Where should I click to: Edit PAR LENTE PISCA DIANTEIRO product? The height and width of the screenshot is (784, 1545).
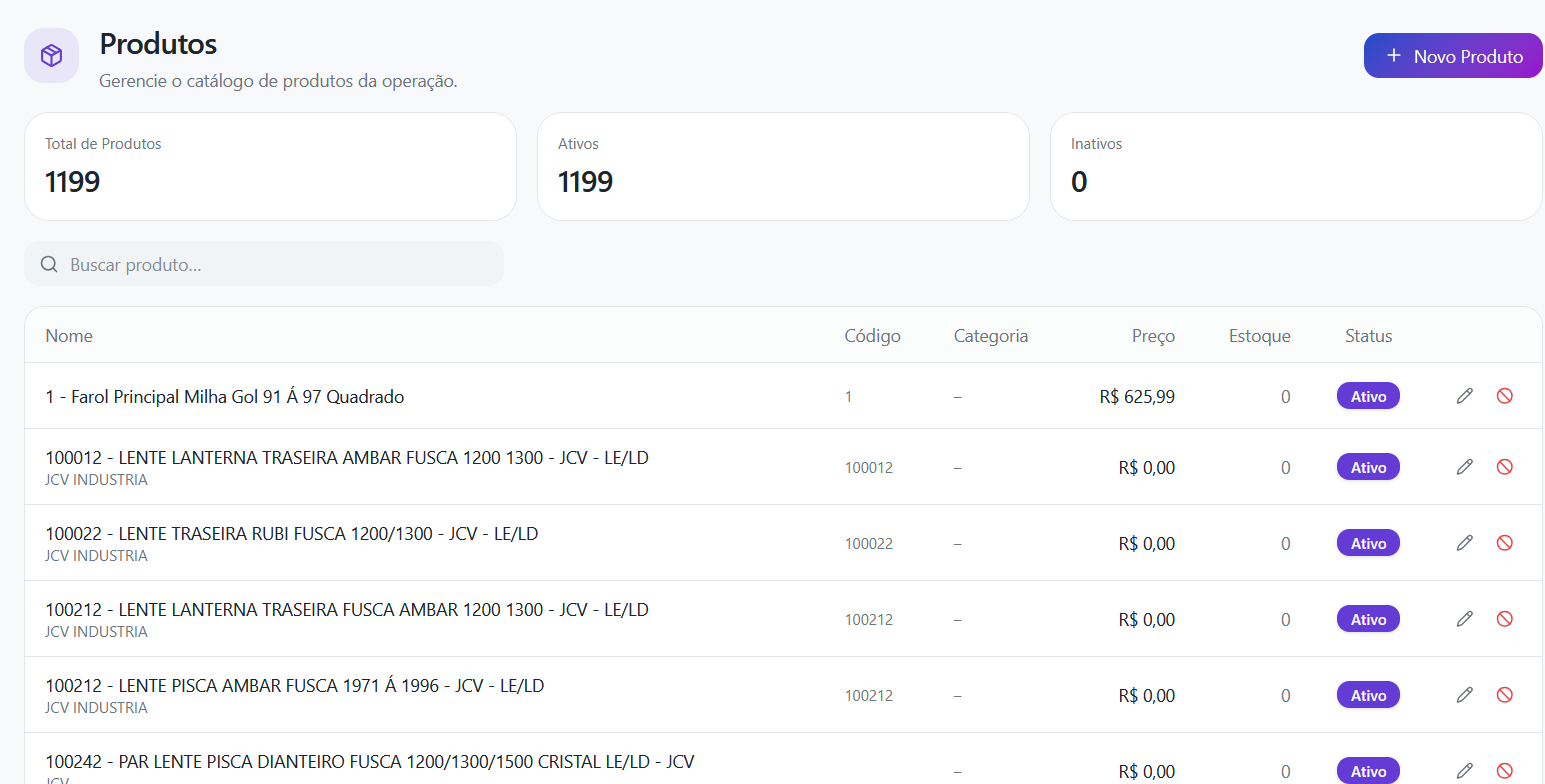[x=1464, y=771]
